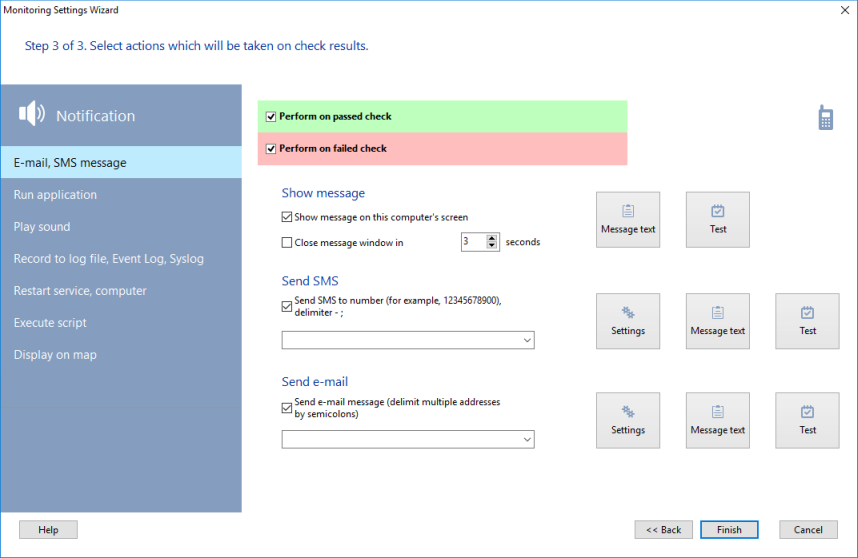Open Message text for Show message
The width and height of the screenshot is (858, 558).
628,220
